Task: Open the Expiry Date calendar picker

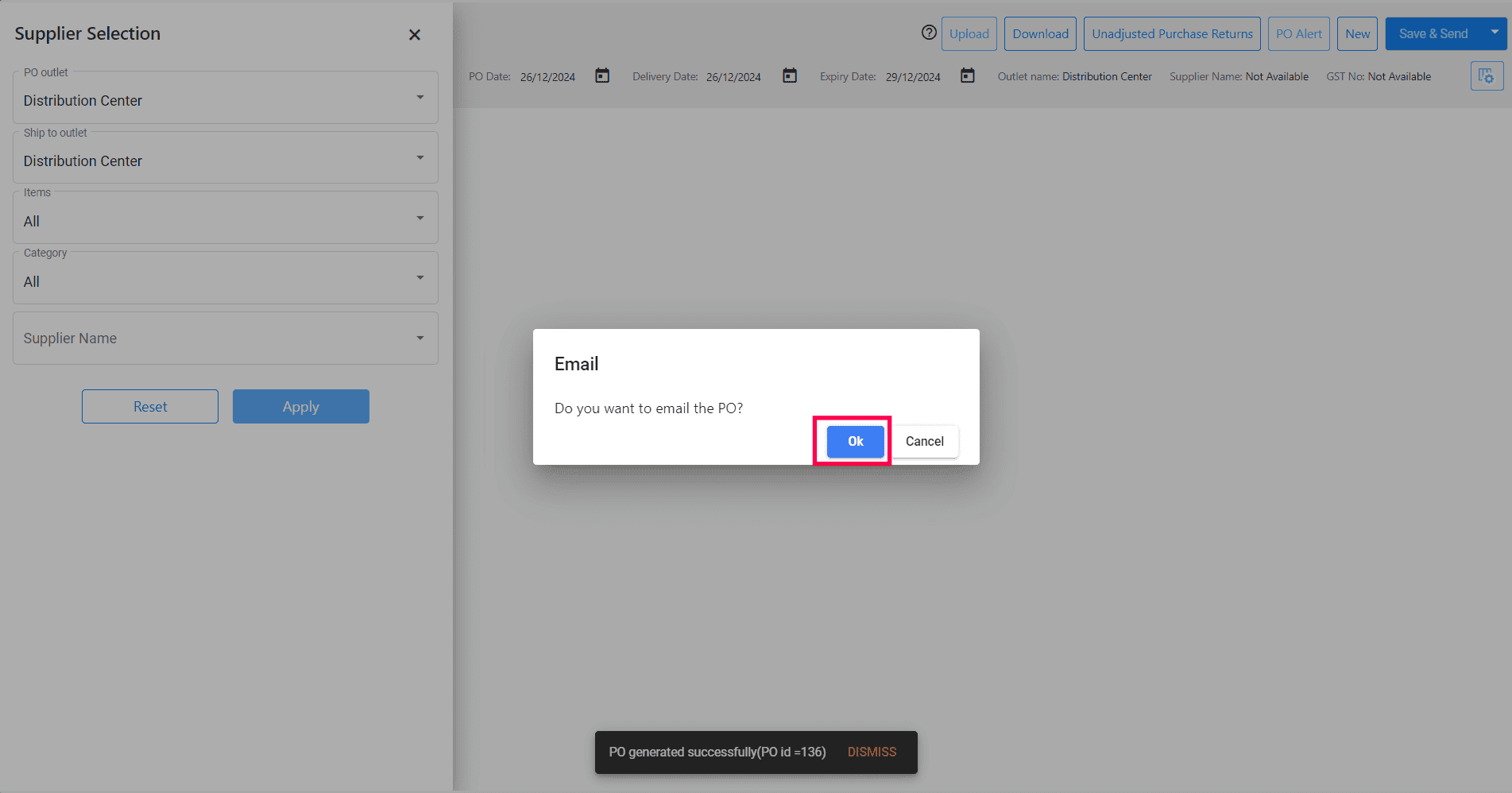Action: tap(968, 75)
